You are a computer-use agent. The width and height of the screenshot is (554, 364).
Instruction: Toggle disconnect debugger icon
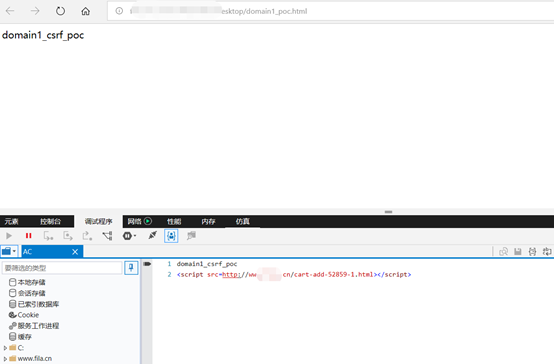coord(153,235)
